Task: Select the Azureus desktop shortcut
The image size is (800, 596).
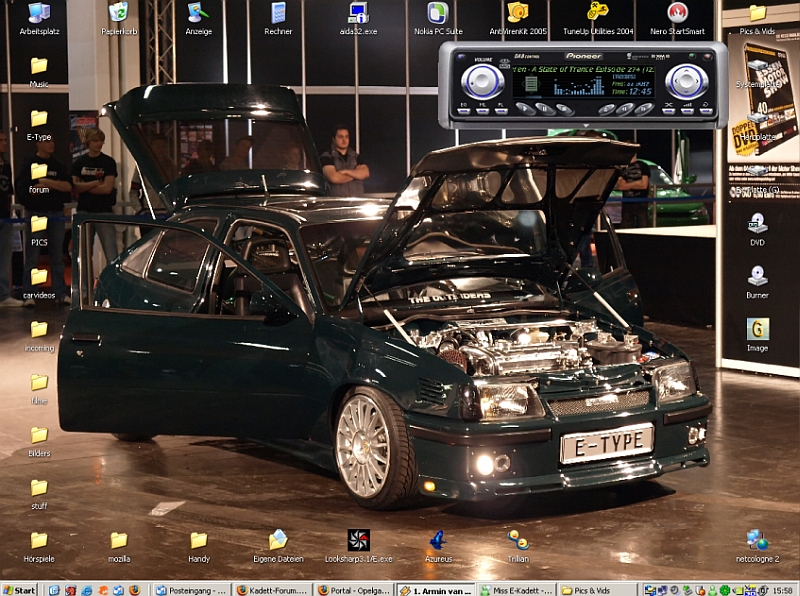Action: (438, 540)
